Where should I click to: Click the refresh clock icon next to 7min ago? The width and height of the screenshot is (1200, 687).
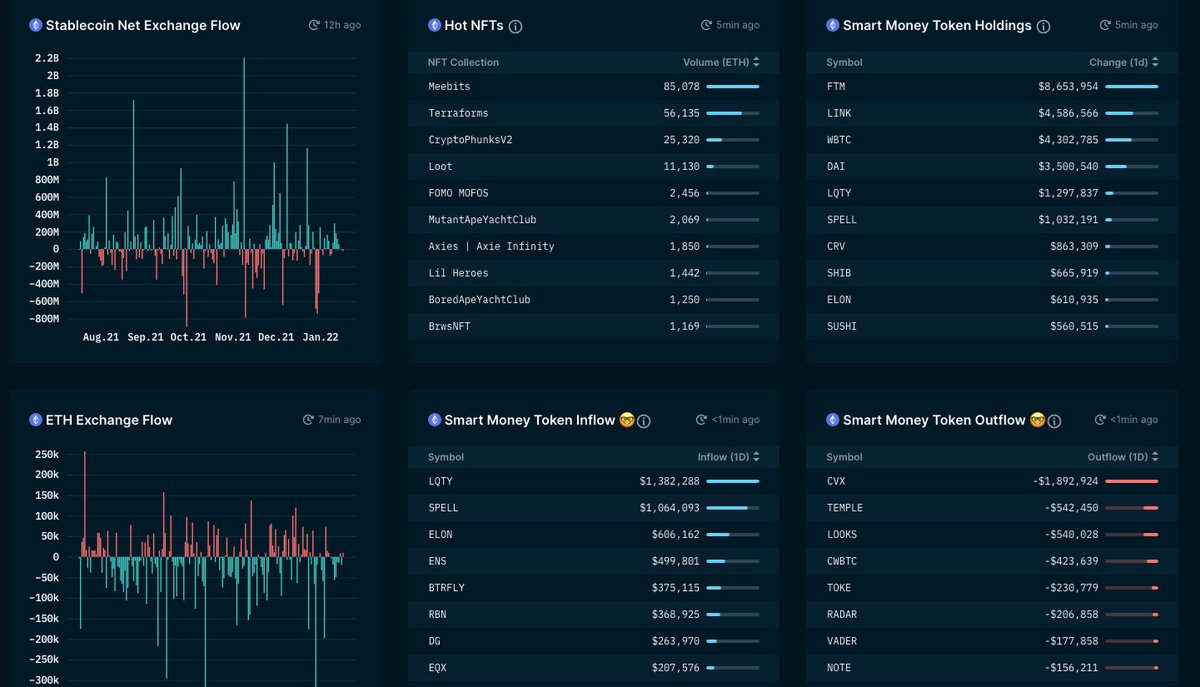308,420
